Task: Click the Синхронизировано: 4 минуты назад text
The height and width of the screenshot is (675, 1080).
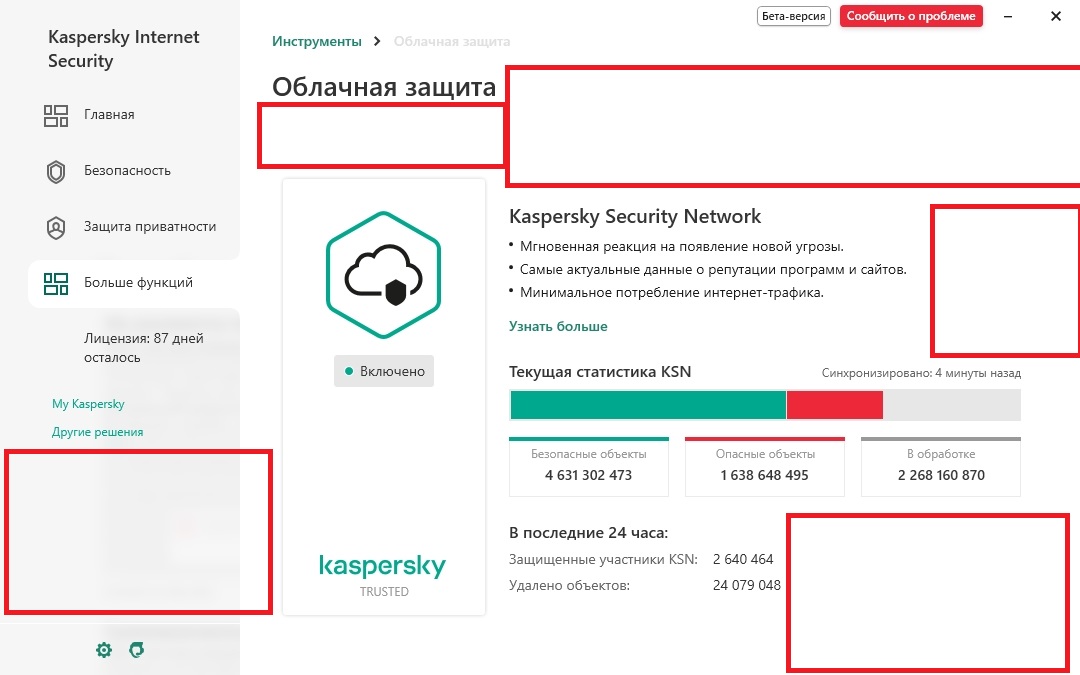Action: [921, 373]
